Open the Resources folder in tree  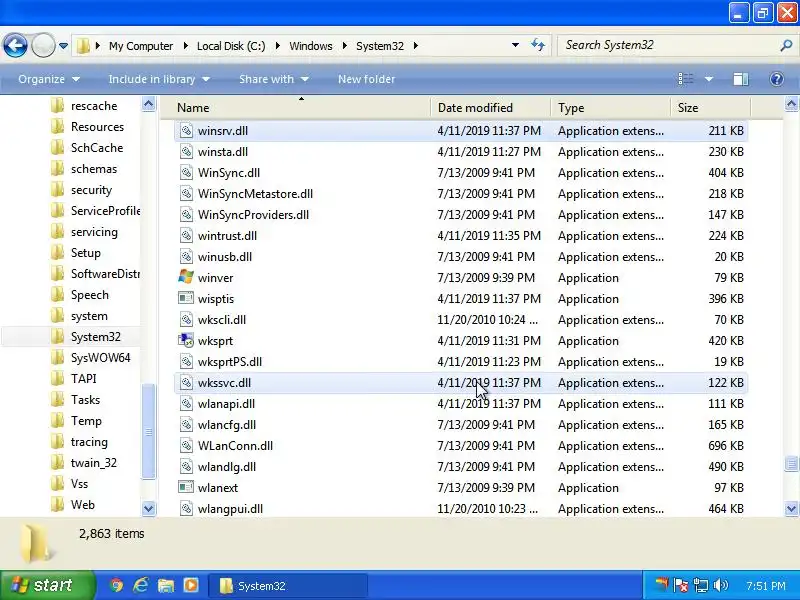point(97,127)
